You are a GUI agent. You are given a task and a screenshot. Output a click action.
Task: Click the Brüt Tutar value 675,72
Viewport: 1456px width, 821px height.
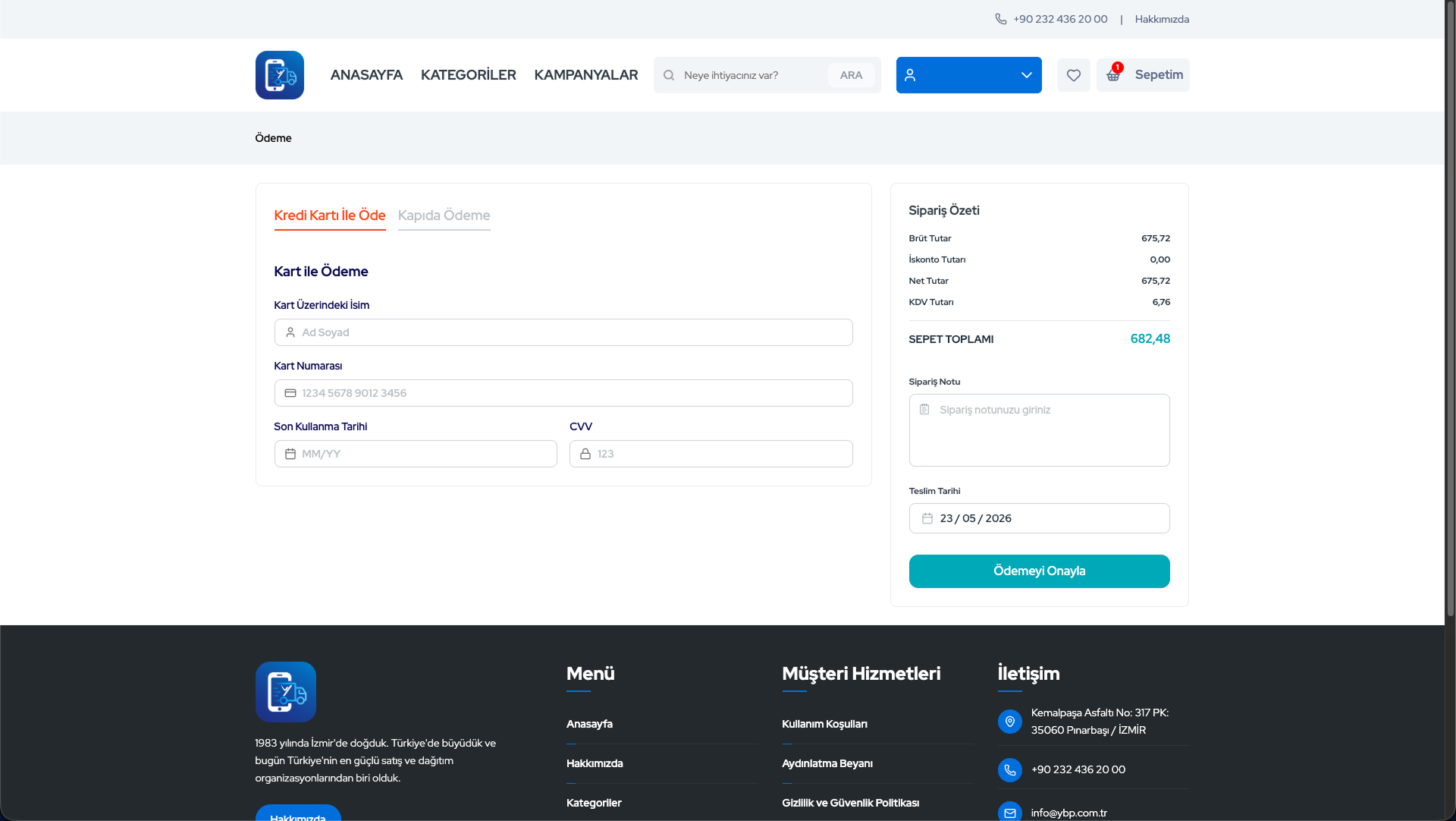(1155, 238)
